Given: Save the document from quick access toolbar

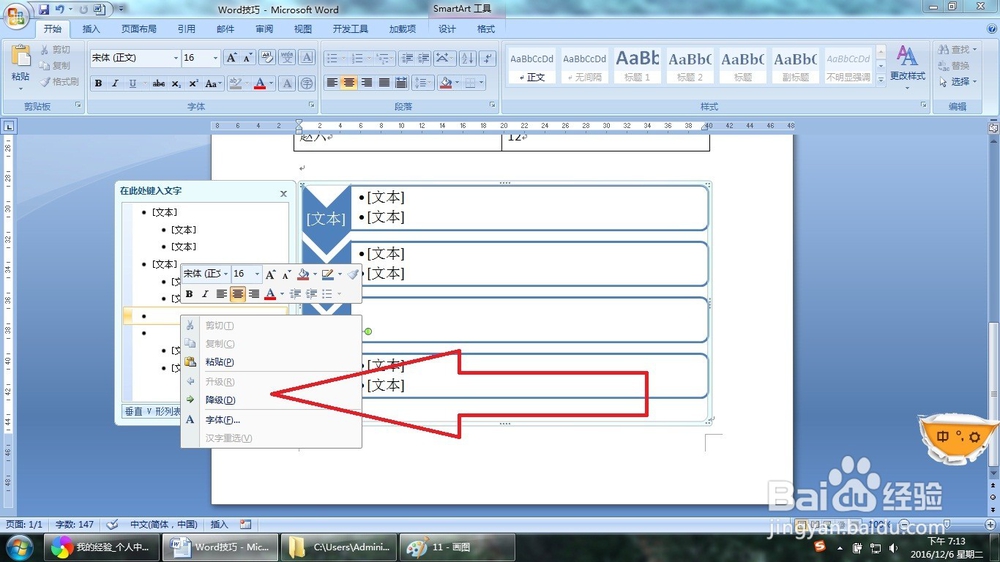Looking at the screenshot, I should [44, 9].
